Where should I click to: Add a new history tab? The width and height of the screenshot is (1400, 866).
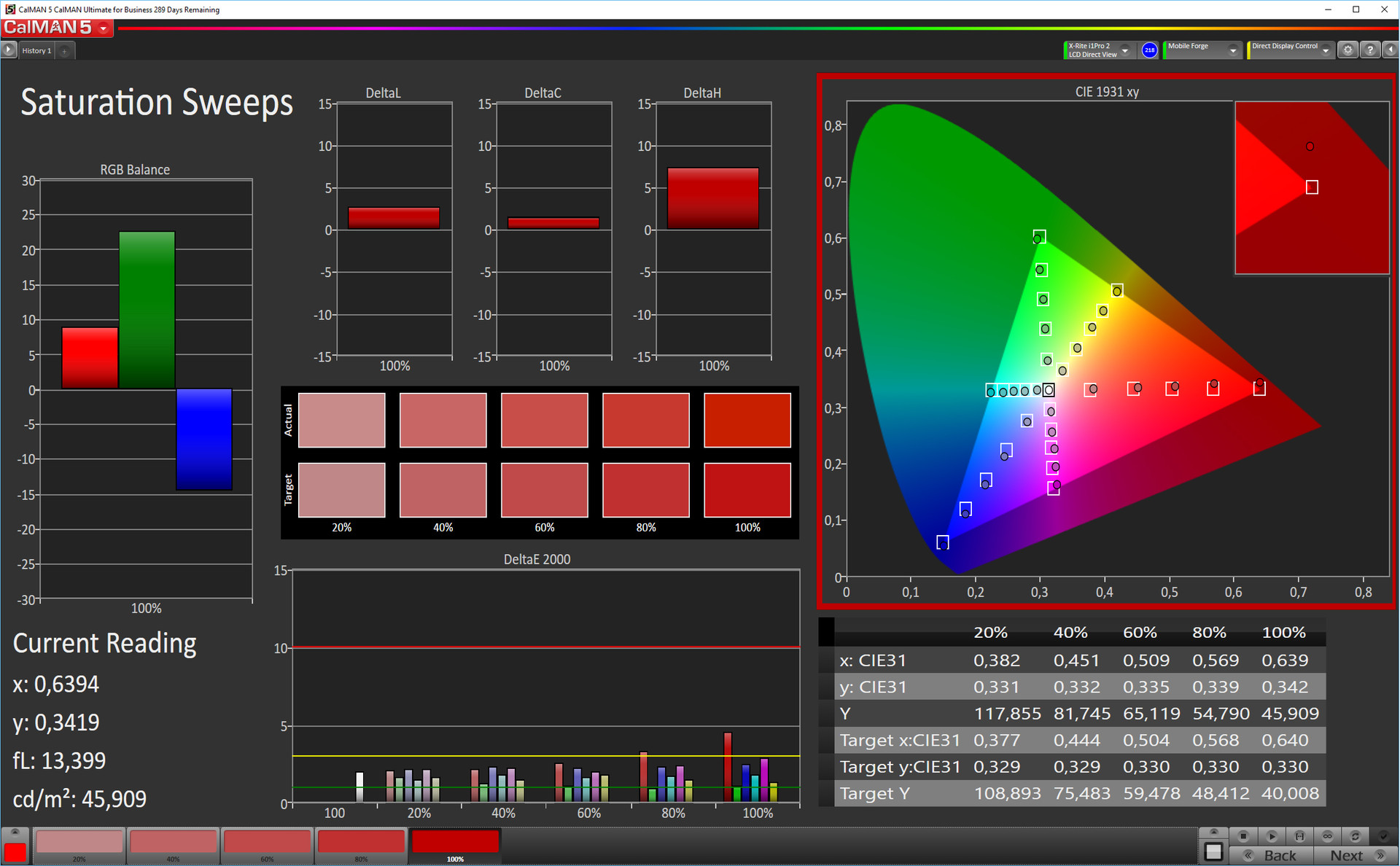tap(64, 51)
